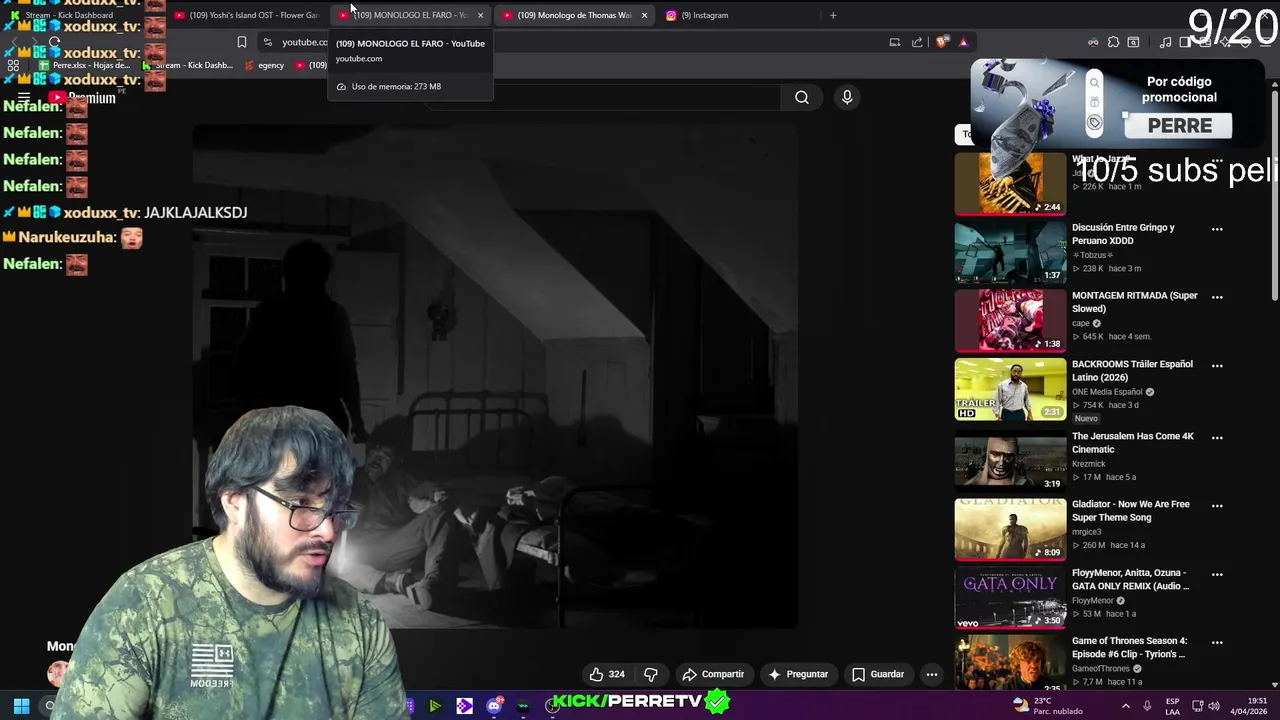The height and width of the screenshot is (720, 1280).
Task: Click the YouTube Premium logo
Action: pos(83,98)
